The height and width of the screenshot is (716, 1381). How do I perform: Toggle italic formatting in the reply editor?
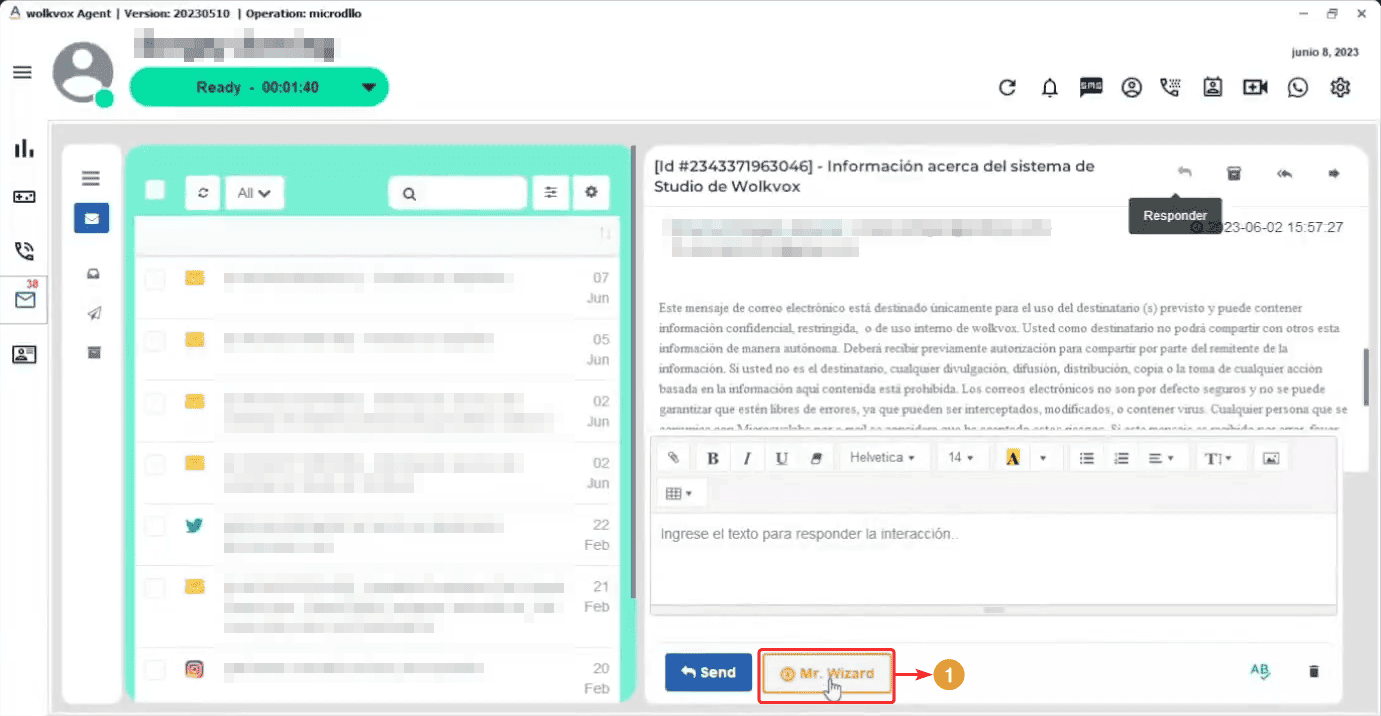pyautogui.click(x=747, y=458)
